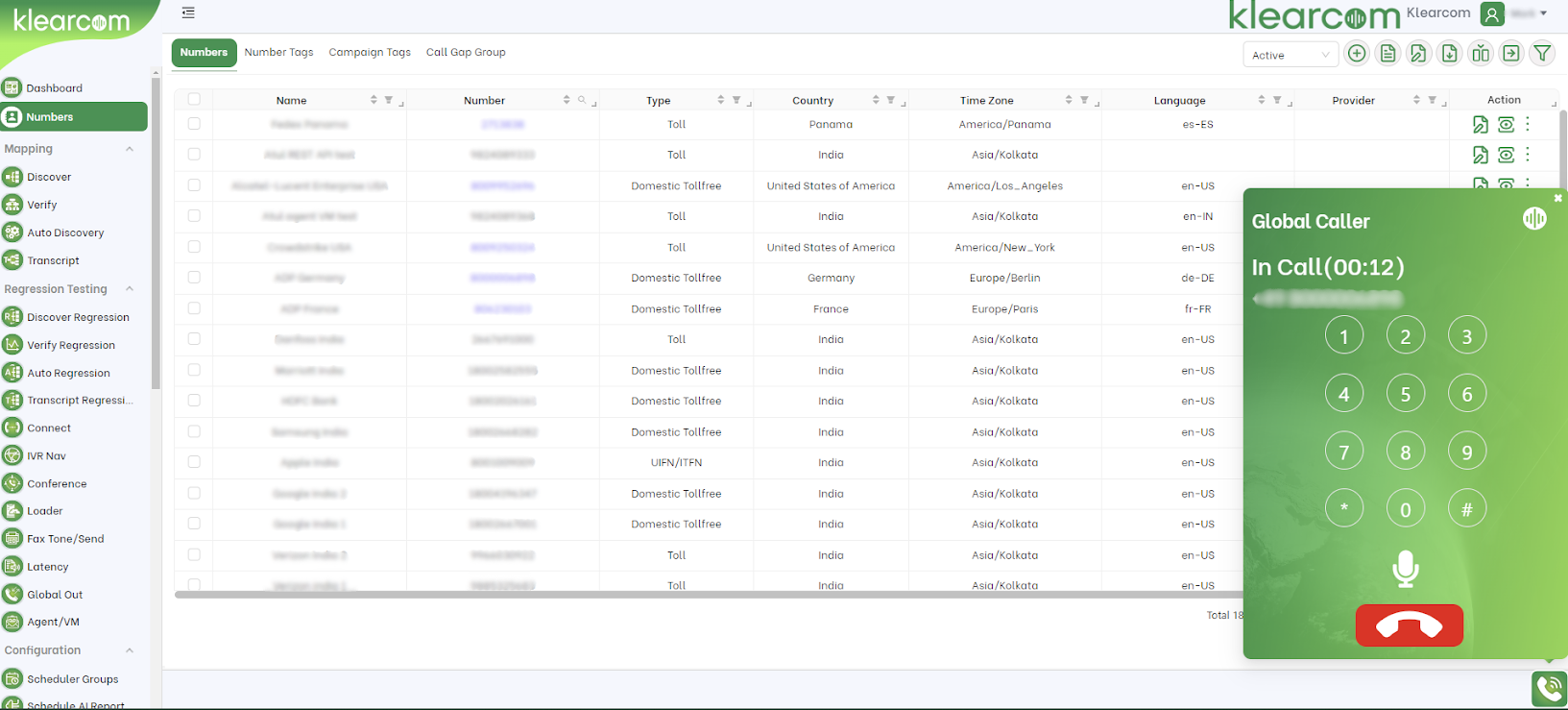Open the Provider column filter
Image resolution: width=1568 pixels, height=710 pixels.
1432,100
